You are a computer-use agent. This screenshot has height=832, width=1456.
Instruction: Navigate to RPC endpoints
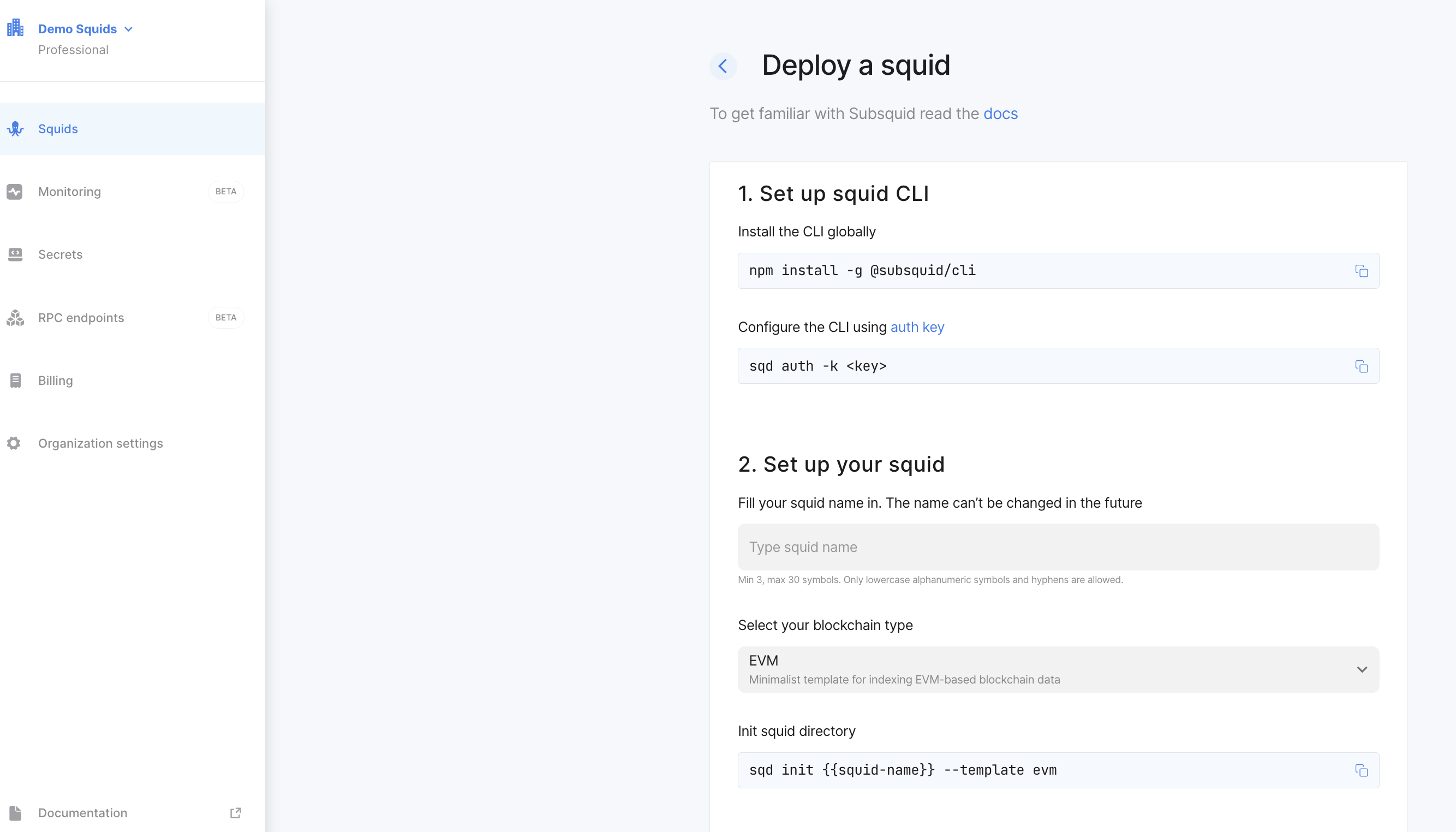point(81,318)
